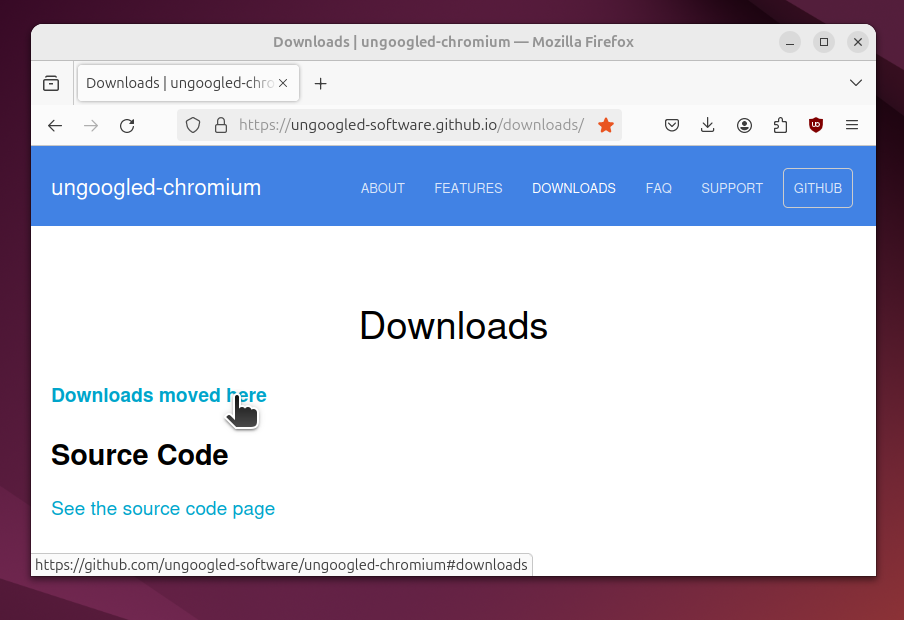Maximize the Firefox window
904x620 pixels.
824,42
